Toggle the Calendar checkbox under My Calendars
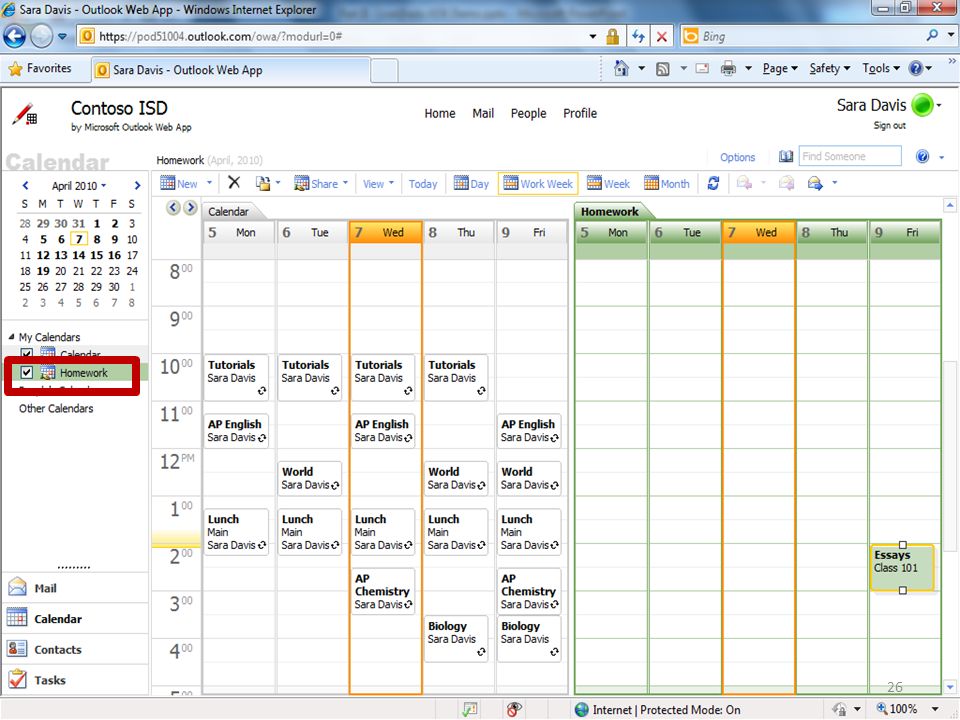 tap(26, 353)
